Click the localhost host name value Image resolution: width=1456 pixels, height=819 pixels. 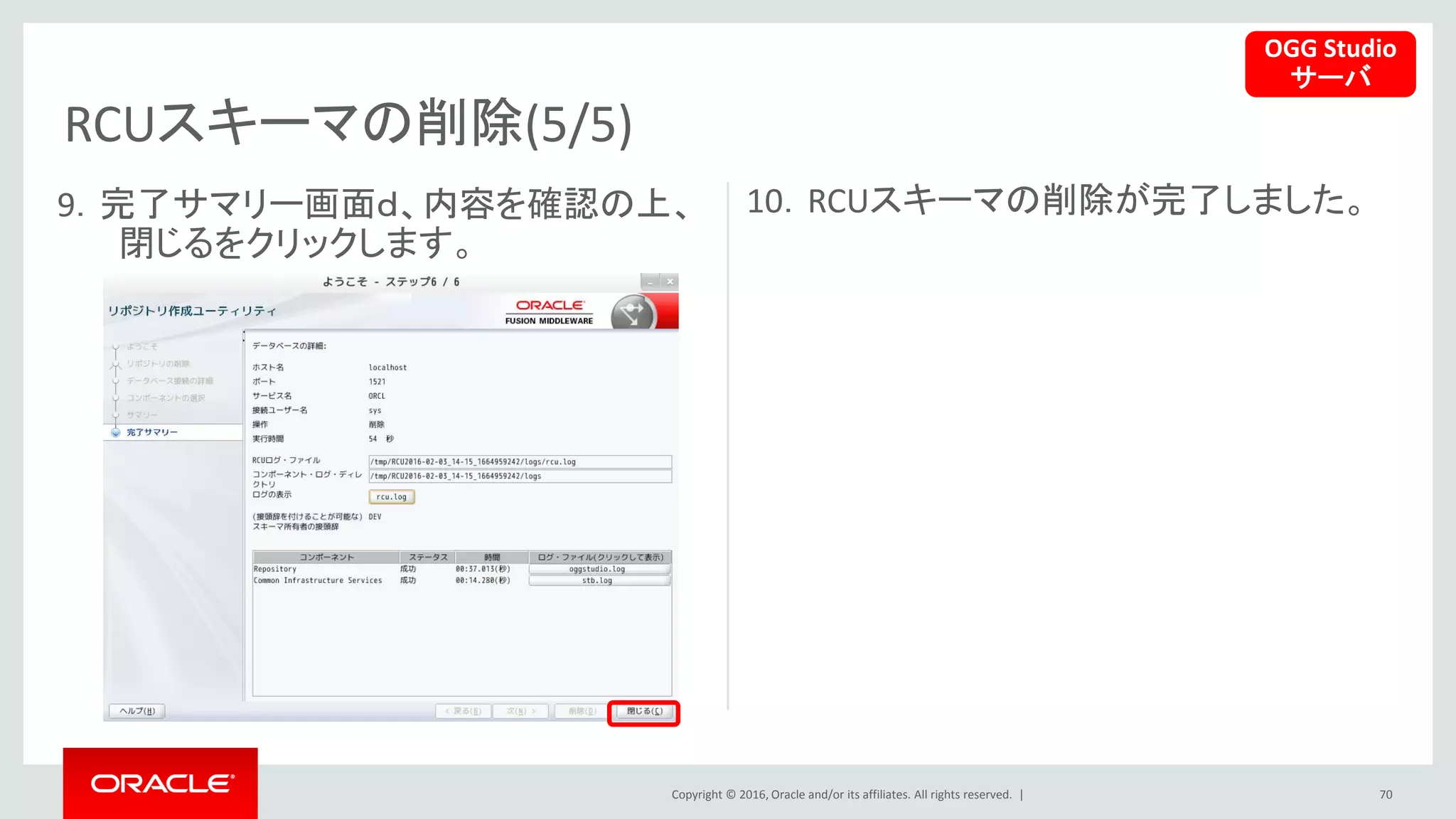coord(387,368)
